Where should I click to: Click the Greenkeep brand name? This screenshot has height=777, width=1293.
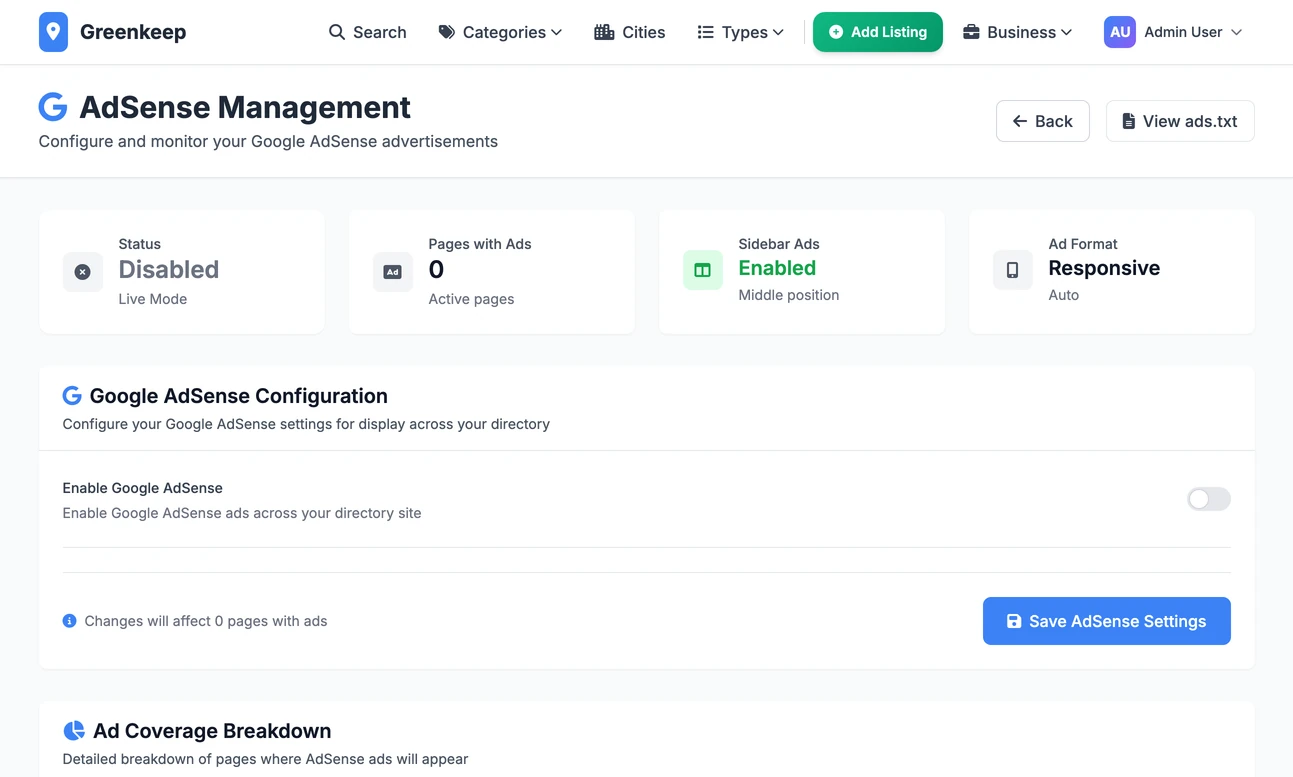tap(133, 32)
